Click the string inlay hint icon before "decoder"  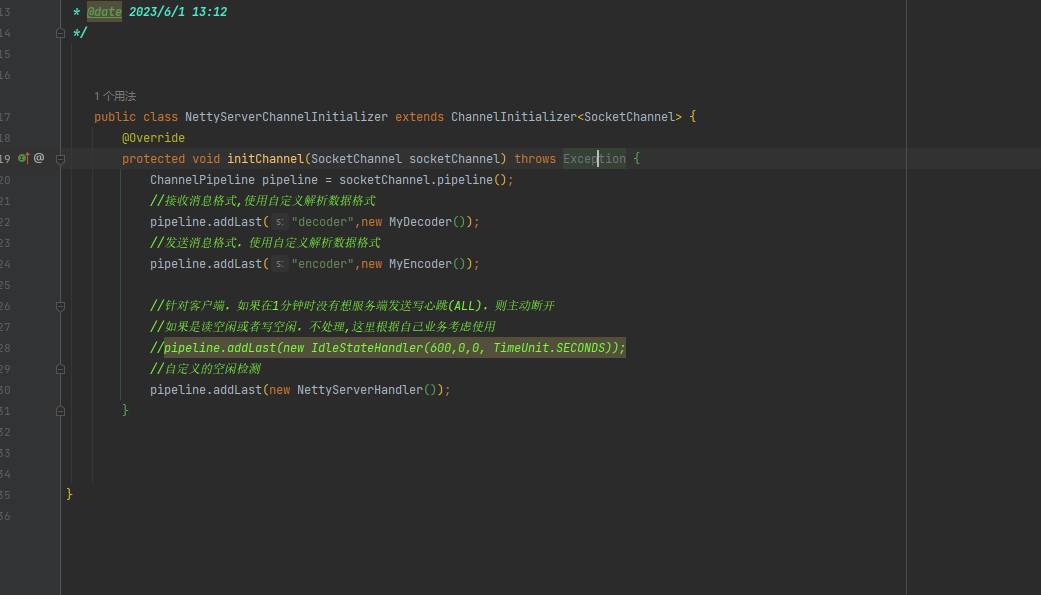(x=280, y=221)
